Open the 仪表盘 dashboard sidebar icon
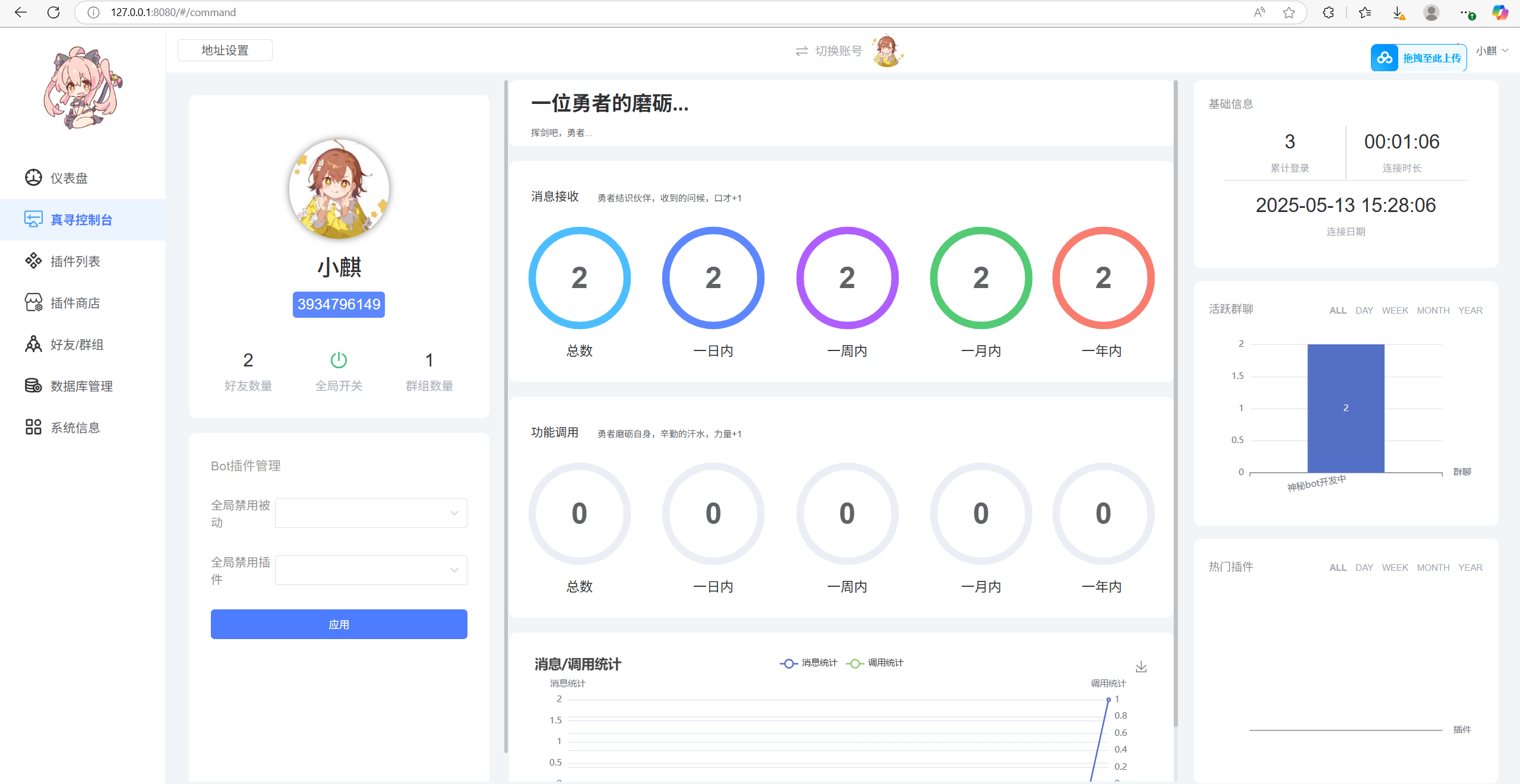 [33, 178]
